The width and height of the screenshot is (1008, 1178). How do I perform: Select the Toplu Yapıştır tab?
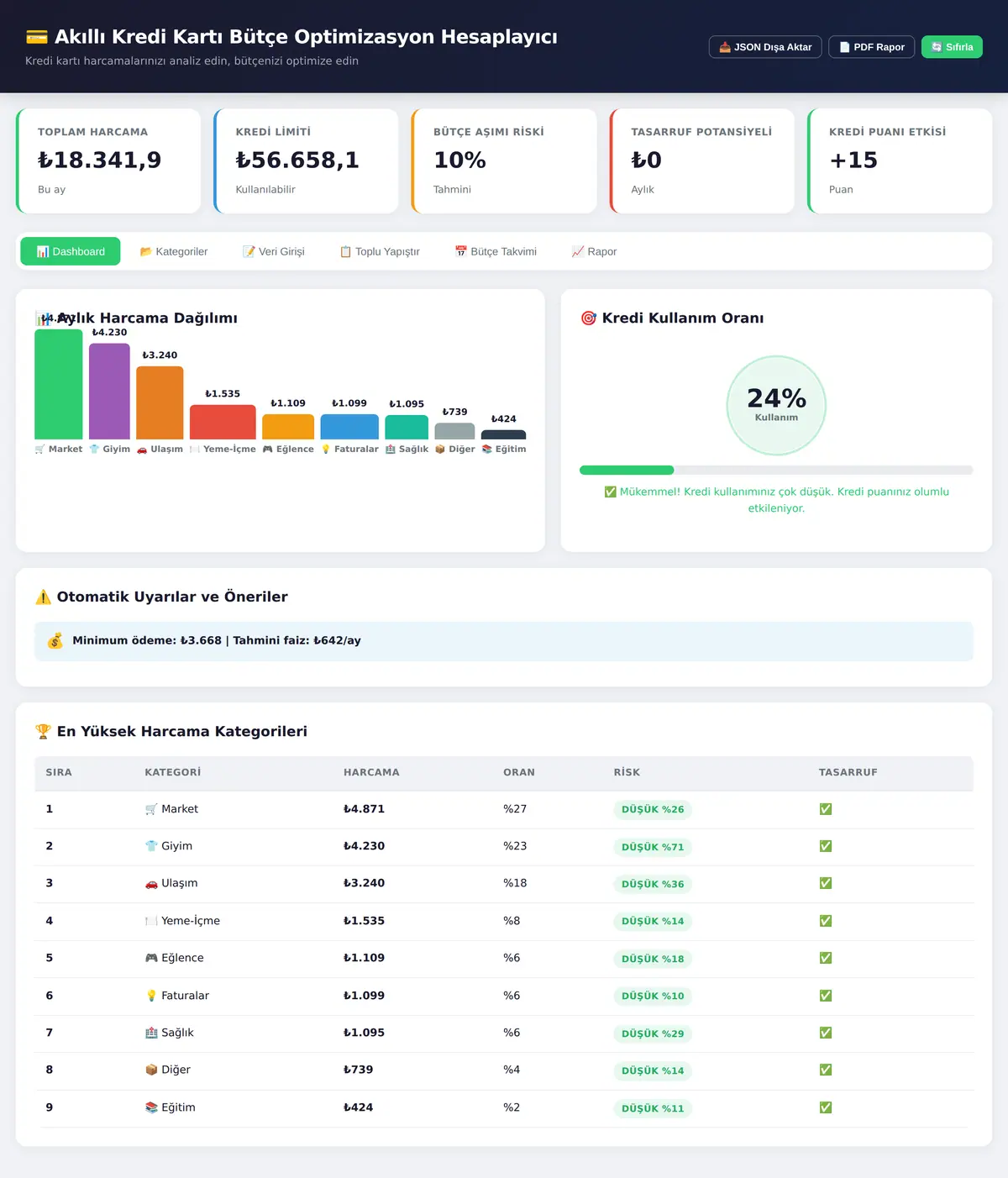pyautogui.click(x=379, y=251)
